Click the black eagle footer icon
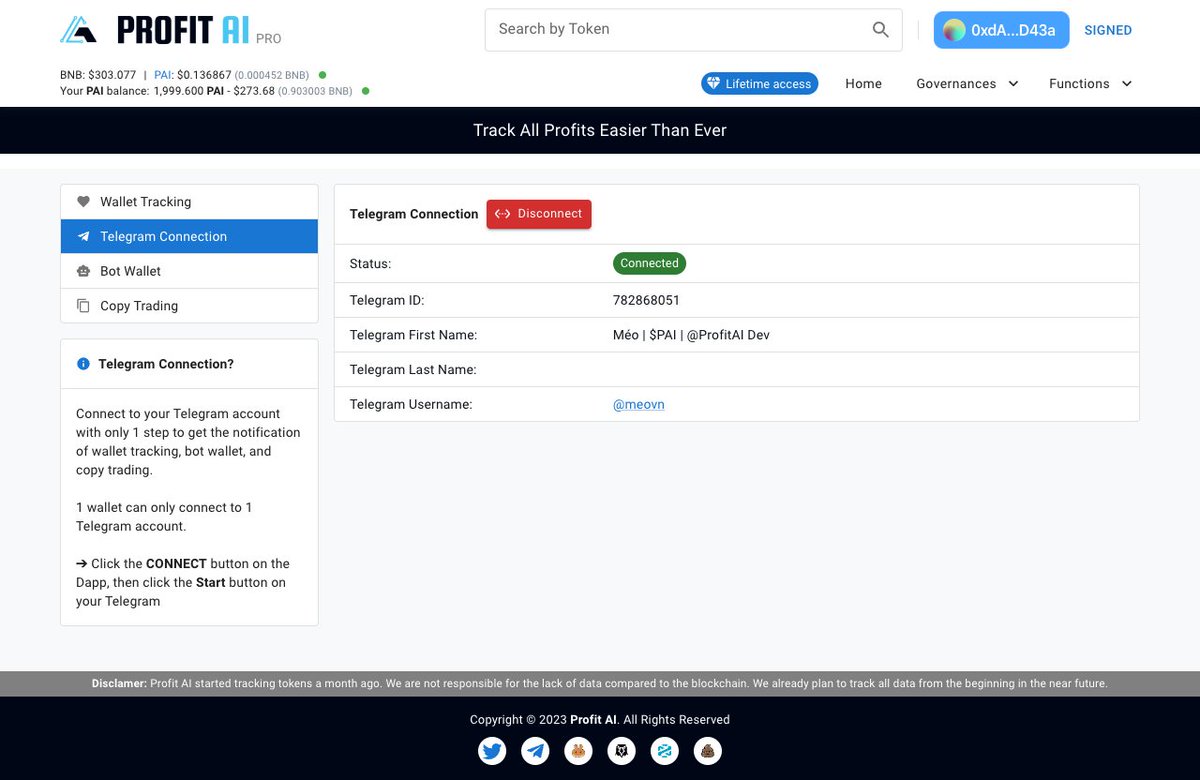The image size is (1200, 780). click(622, 751)
